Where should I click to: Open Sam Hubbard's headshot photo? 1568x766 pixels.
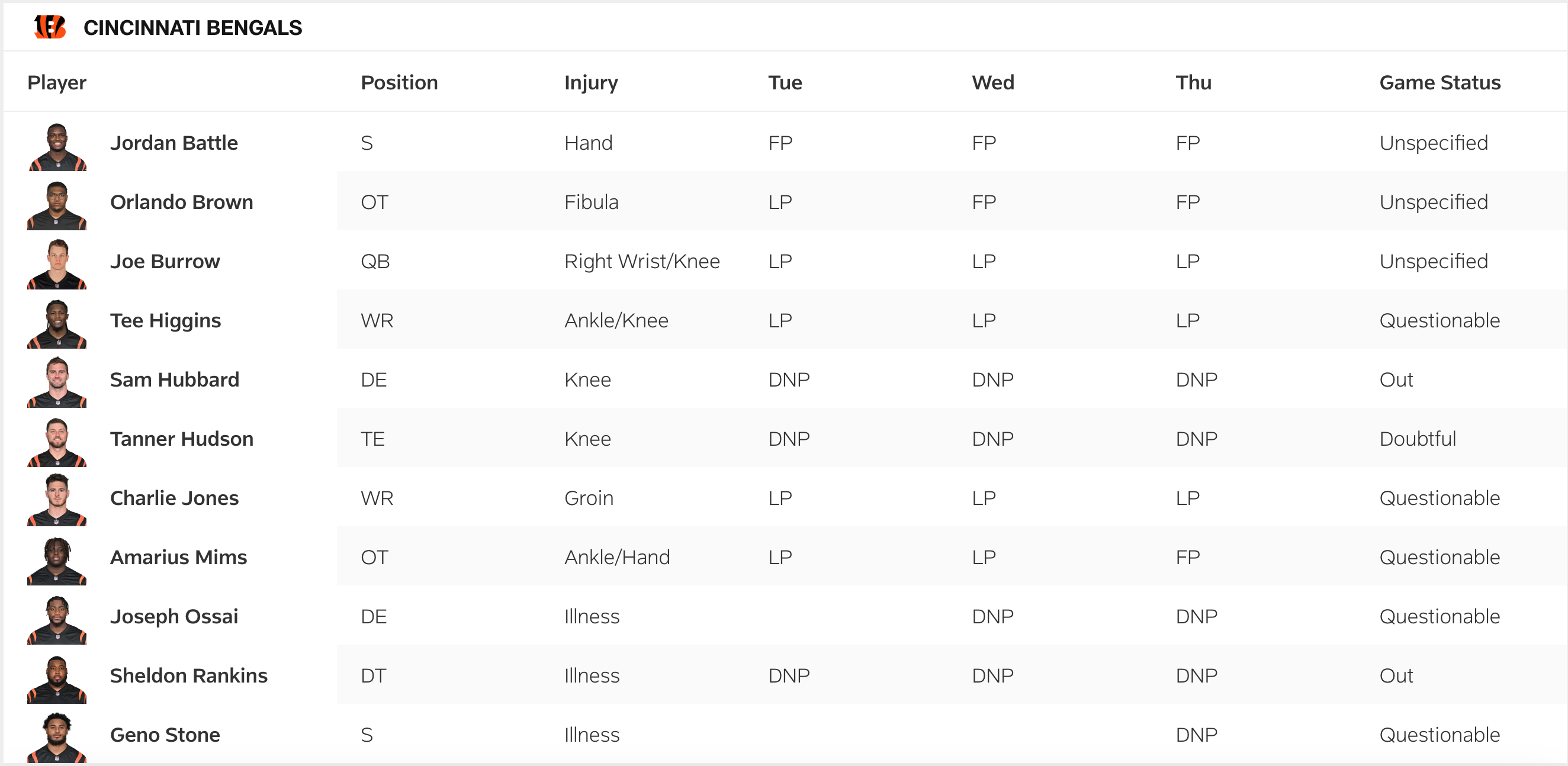tap(57, 382)
